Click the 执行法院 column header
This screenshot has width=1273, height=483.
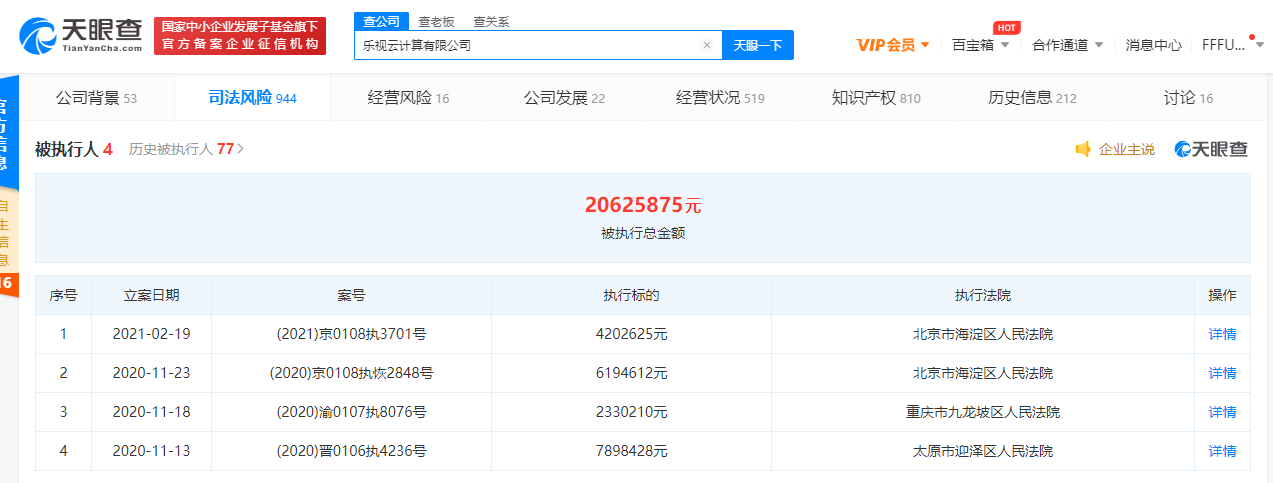983,295
